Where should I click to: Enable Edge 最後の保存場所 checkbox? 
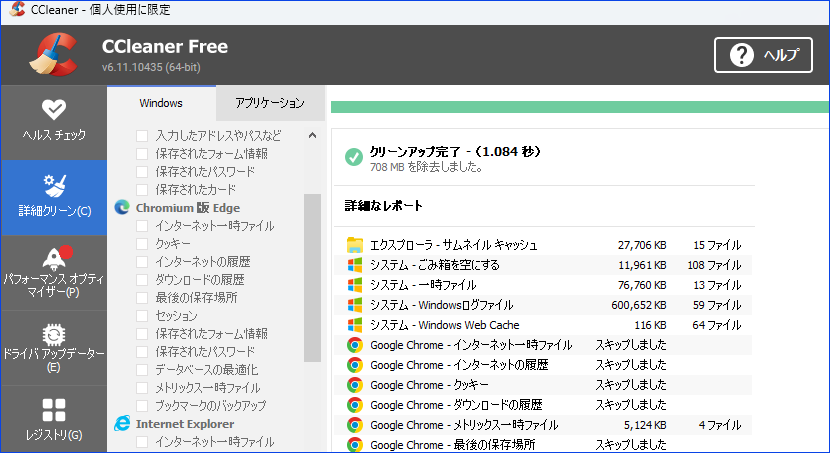click(x=142, y=298)
